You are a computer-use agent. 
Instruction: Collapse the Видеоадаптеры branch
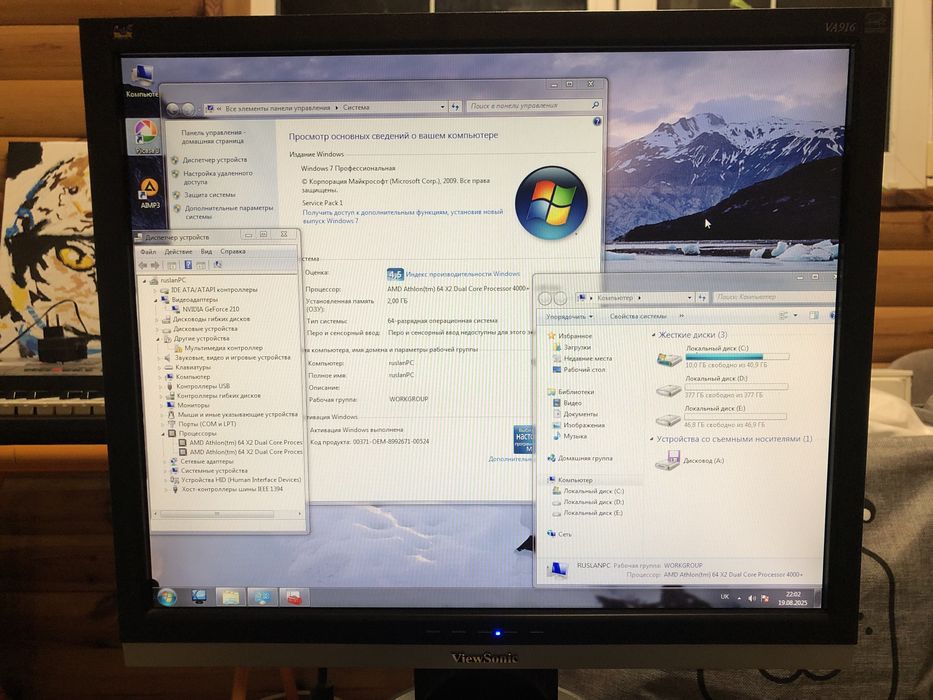[156, 300]
